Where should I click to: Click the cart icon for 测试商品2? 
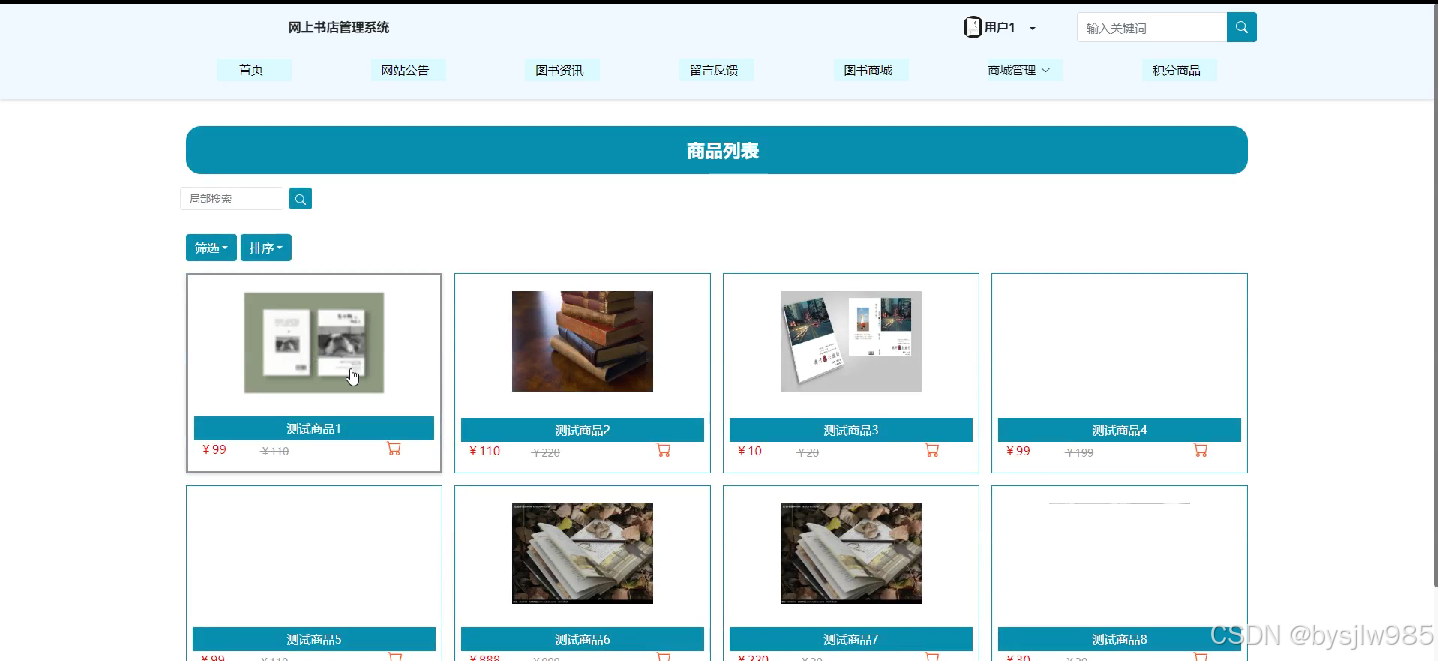(x=663, y=450)
